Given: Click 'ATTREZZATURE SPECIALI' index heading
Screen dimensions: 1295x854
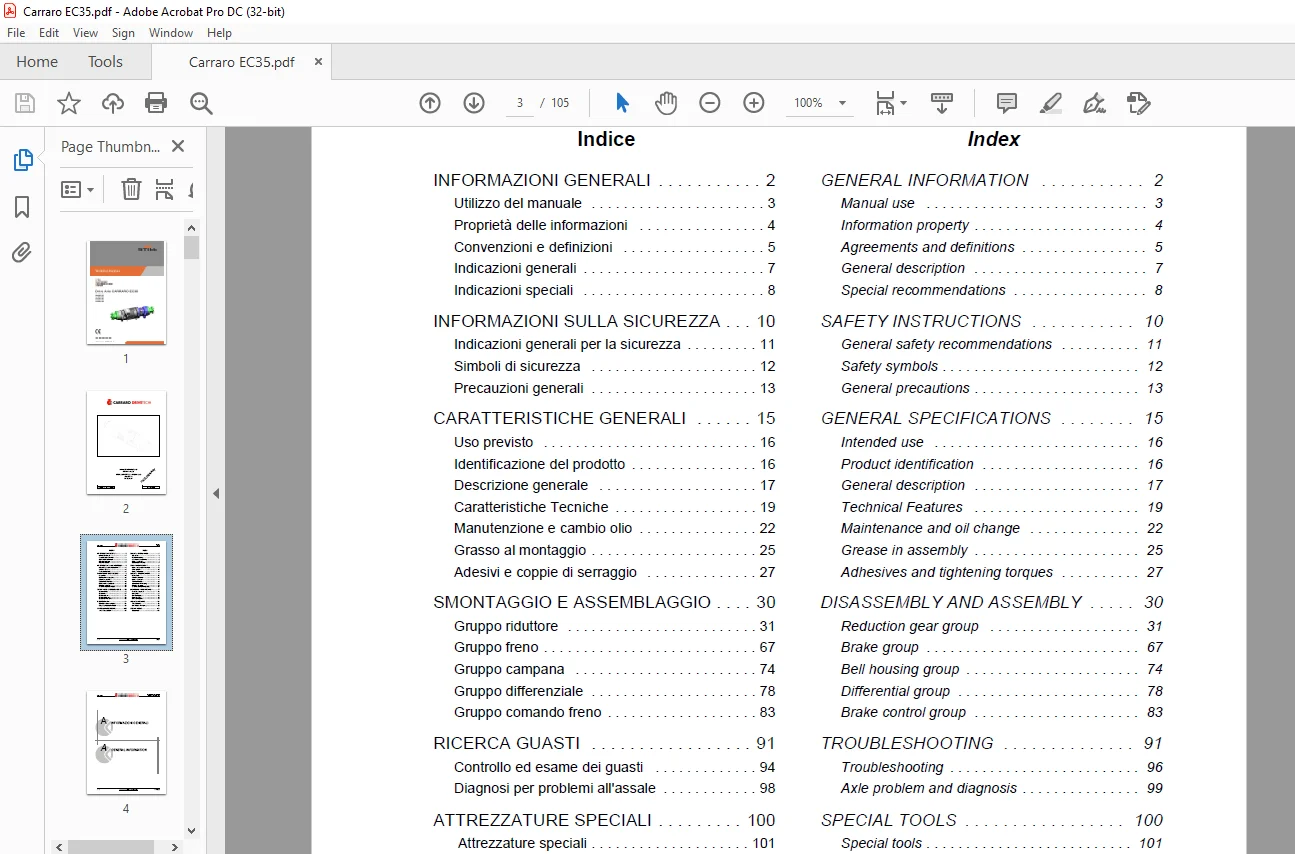Looking at the screenshot, I should [542, 821].
